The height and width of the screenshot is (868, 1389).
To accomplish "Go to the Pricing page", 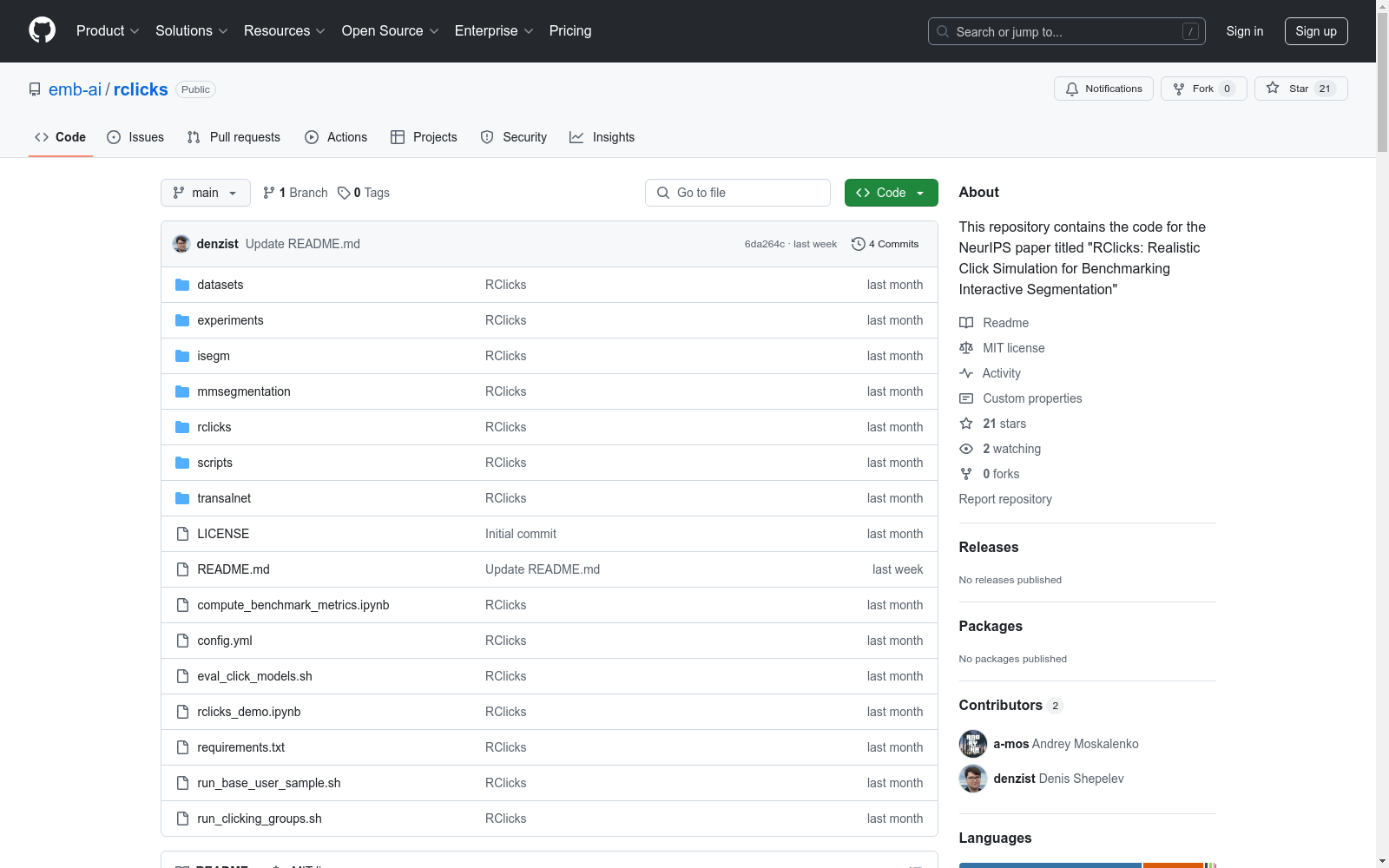I will [570, 31].
